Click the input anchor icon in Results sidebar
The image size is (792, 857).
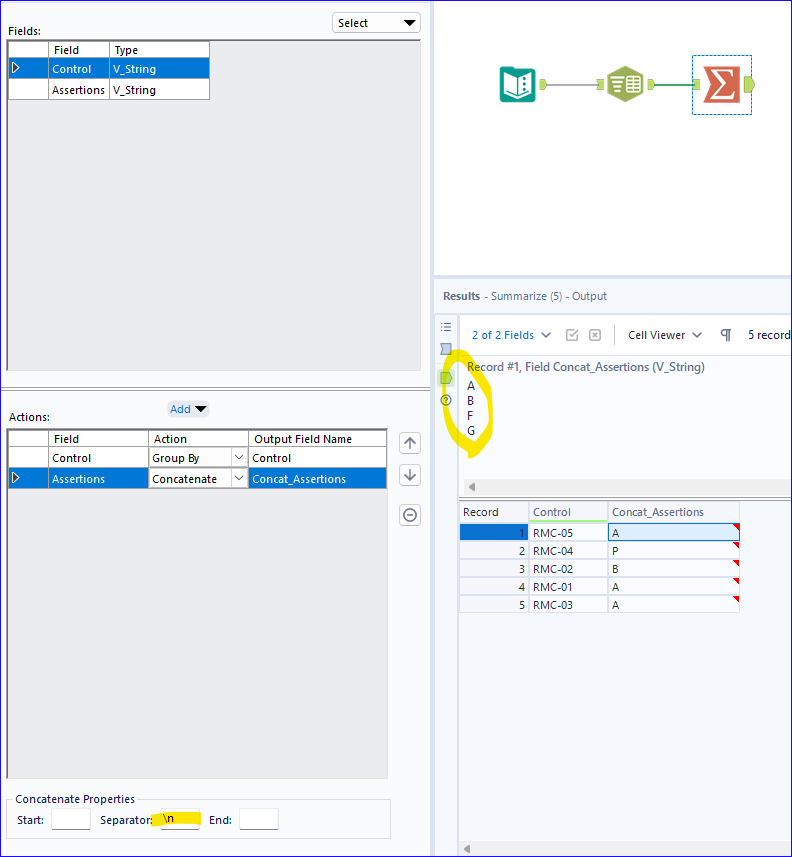coord(446,349)
